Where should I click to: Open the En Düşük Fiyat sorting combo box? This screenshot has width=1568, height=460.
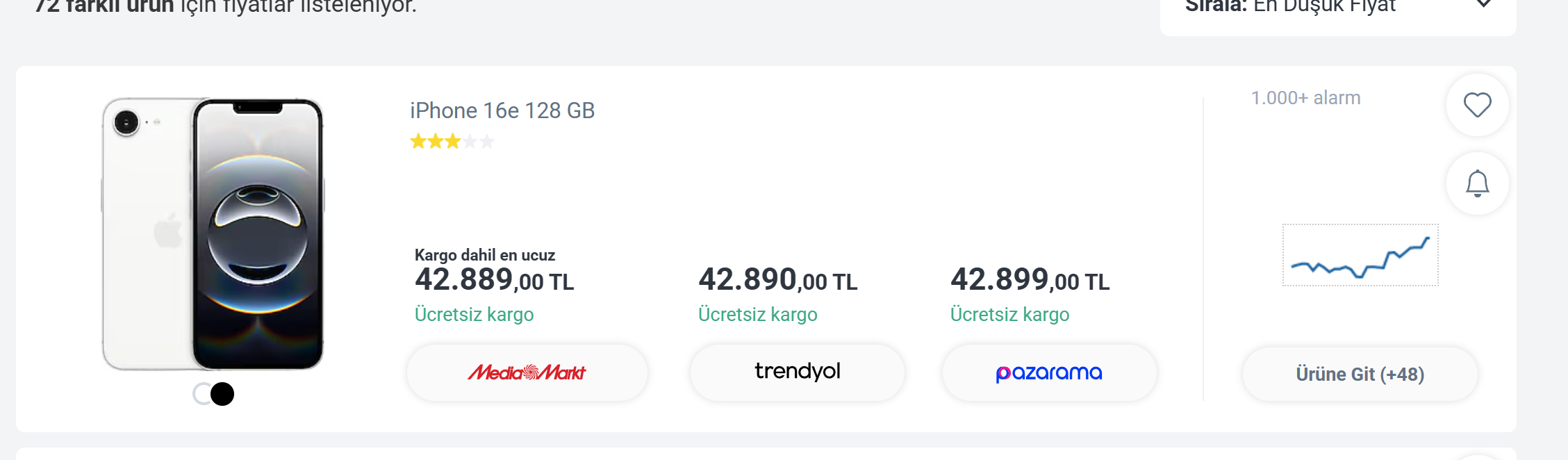point(1338,8)
